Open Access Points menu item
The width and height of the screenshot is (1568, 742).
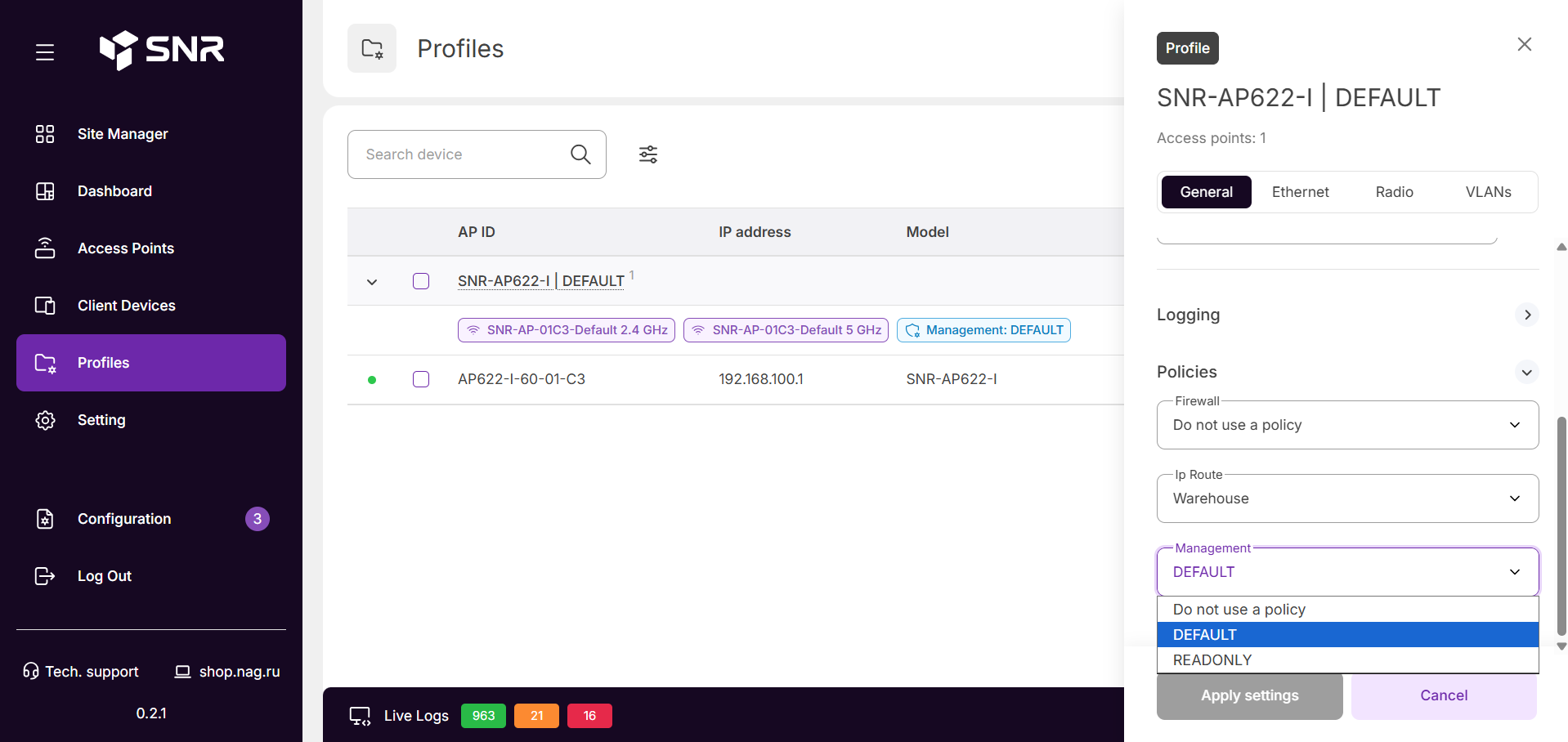click(151, 248)
